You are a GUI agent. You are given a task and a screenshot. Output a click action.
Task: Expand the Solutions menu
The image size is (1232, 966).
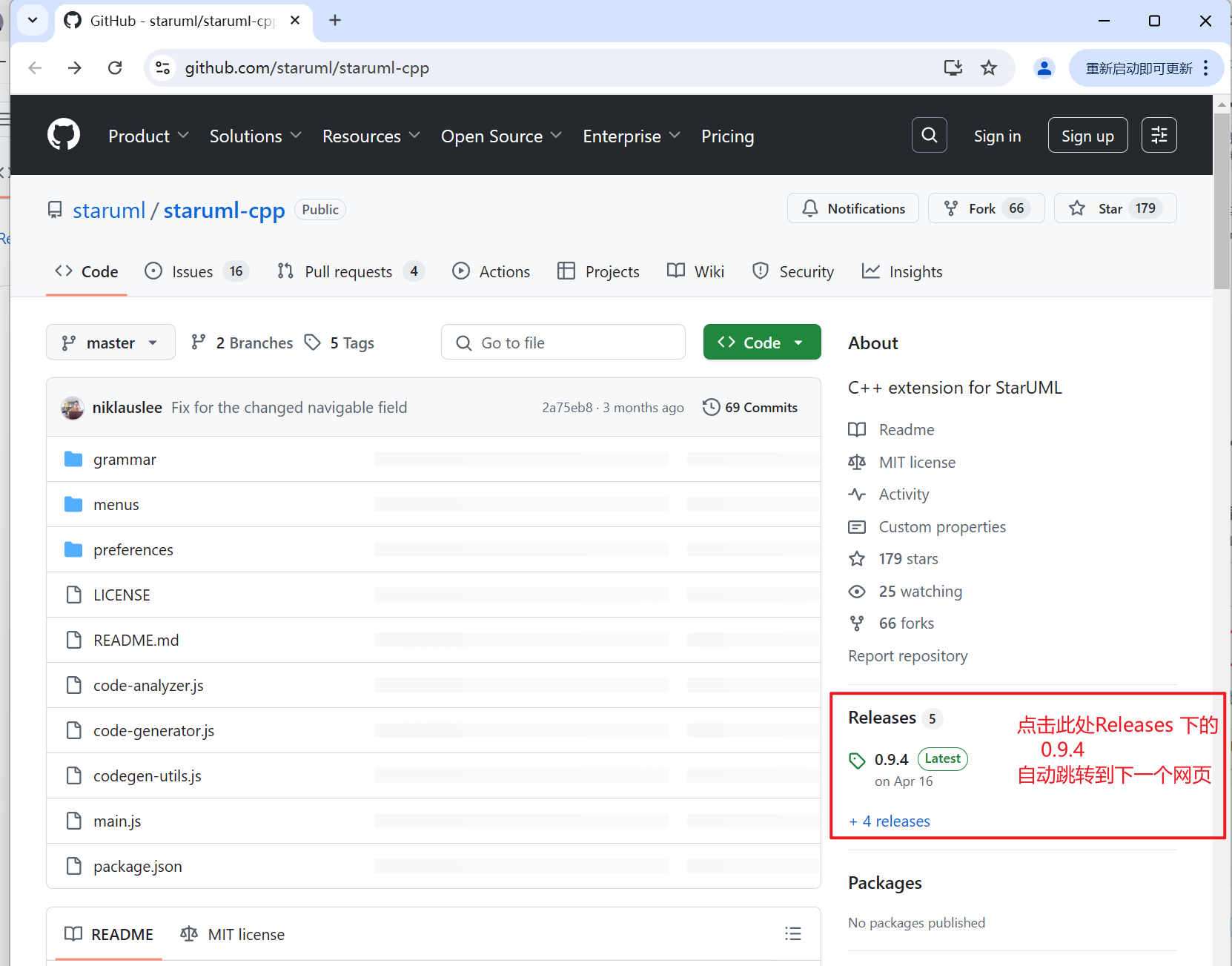[255, 136]
